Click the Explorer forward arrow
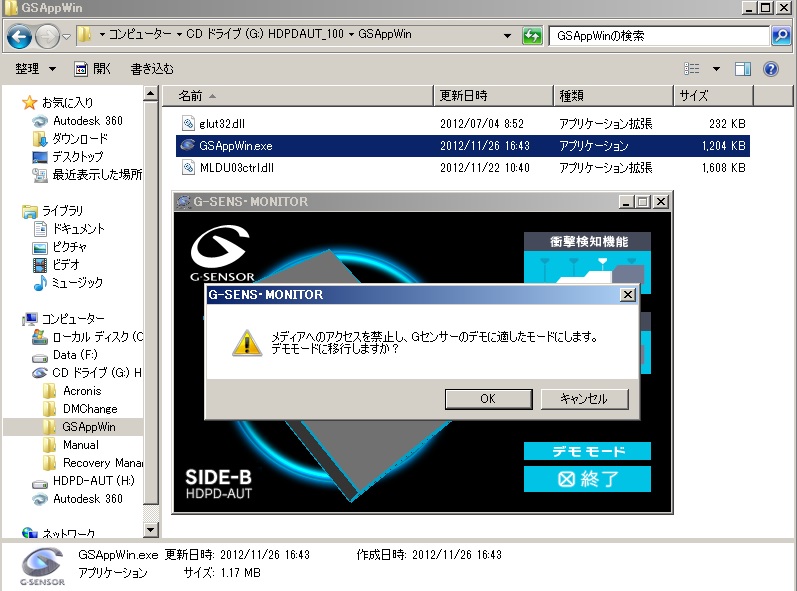The width and height of the screenshot is (797, 591). pyautogui.click(x=47, y=37)
